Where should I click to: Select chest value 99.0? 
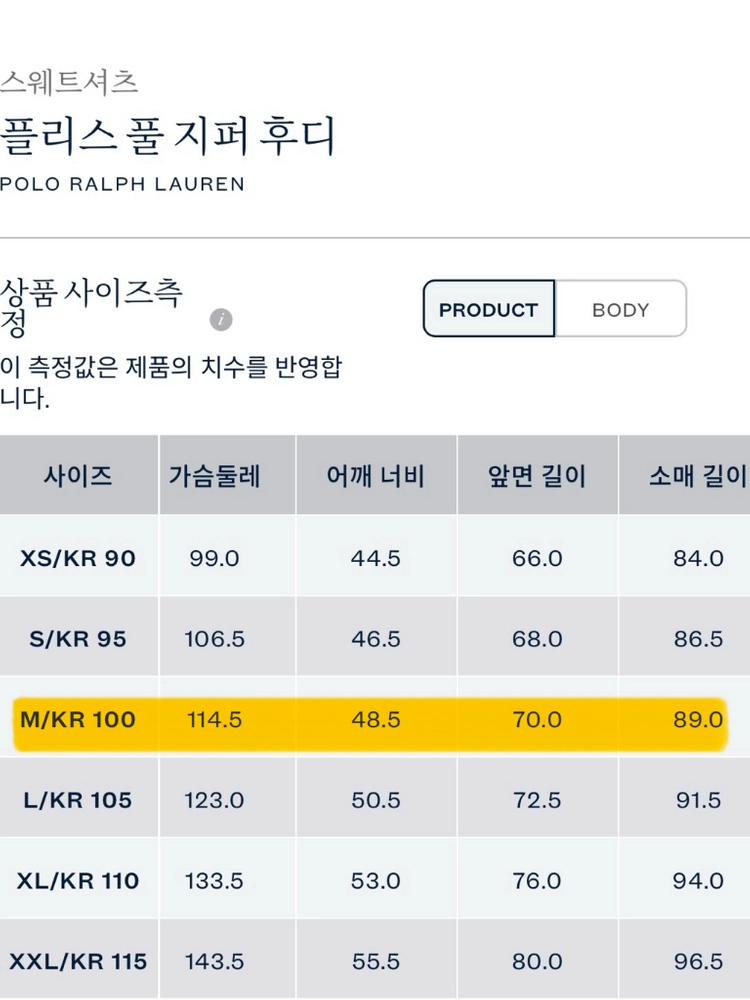[214, 558]
